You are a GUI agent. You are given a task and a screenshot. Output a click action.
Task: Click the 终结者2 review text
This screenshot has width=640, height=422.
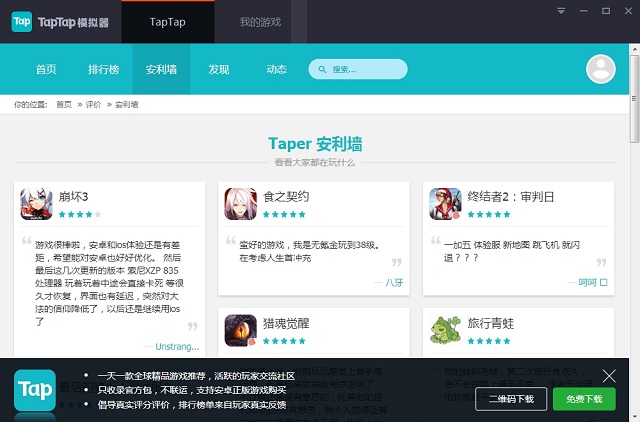point(512,251)
